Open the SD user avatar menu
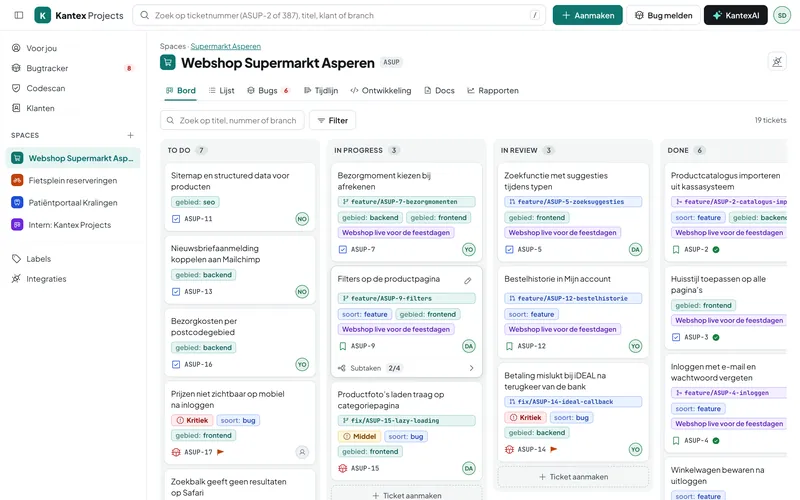Viewport: 800px width, 500px height. pyautogui.click(x=782, y=15)
